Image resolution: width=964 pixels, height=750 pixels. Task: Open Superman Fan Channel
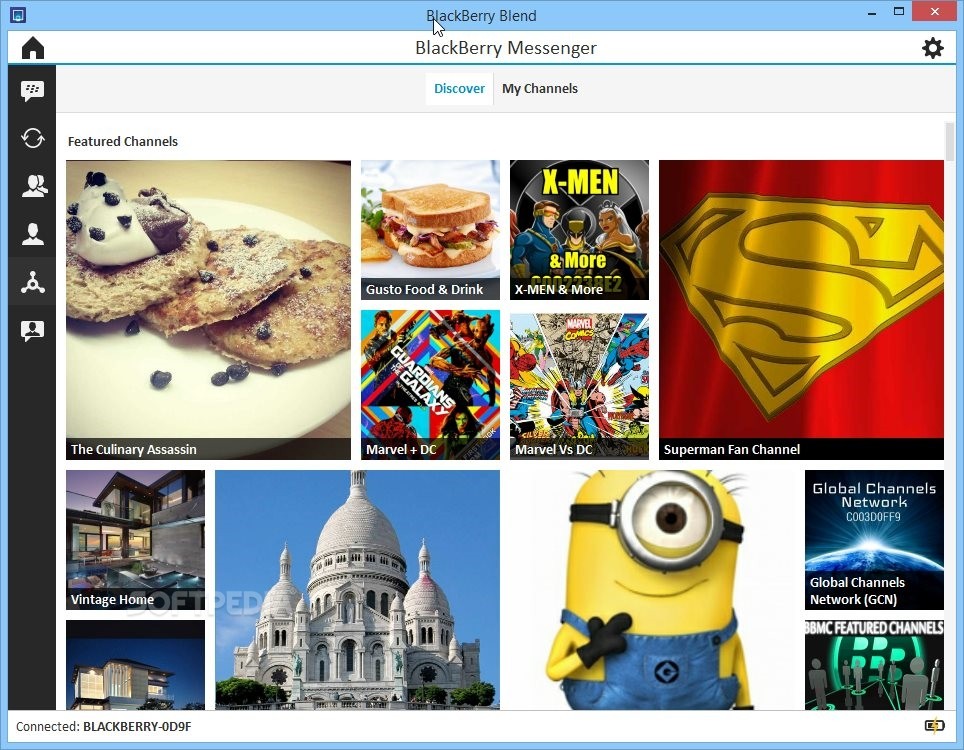[801, 310]
